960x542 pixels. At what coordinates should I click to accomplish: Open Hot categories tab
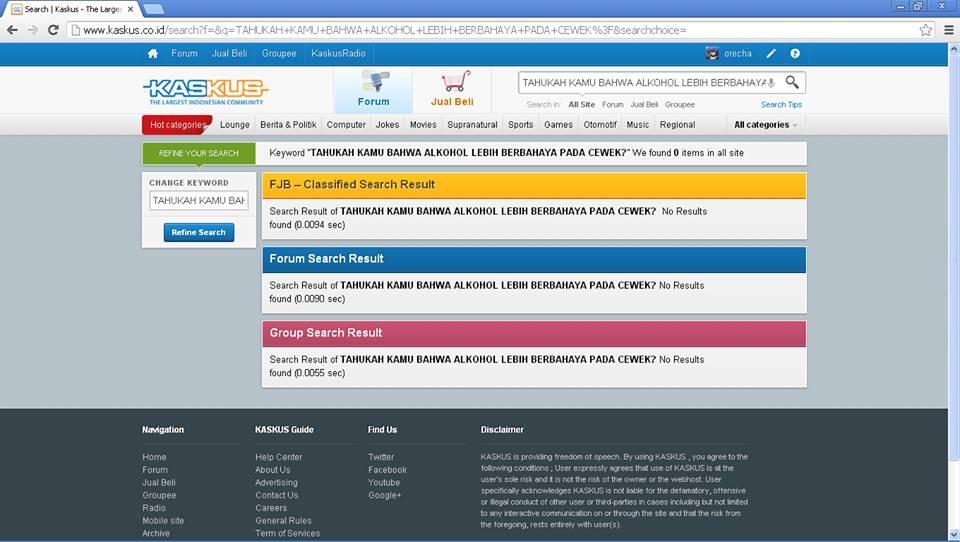pyautogui.click(x=178, y=124)
